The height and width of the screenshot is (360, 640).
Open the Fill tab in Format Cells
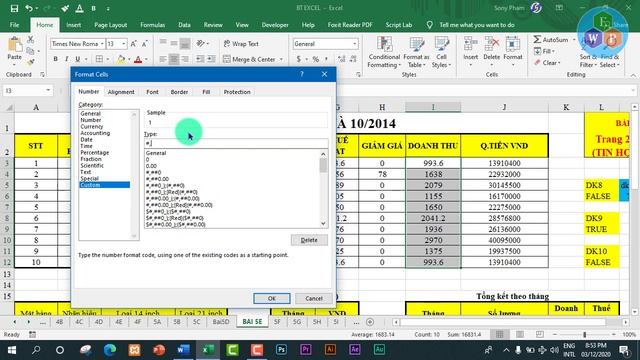pos(206,92)
